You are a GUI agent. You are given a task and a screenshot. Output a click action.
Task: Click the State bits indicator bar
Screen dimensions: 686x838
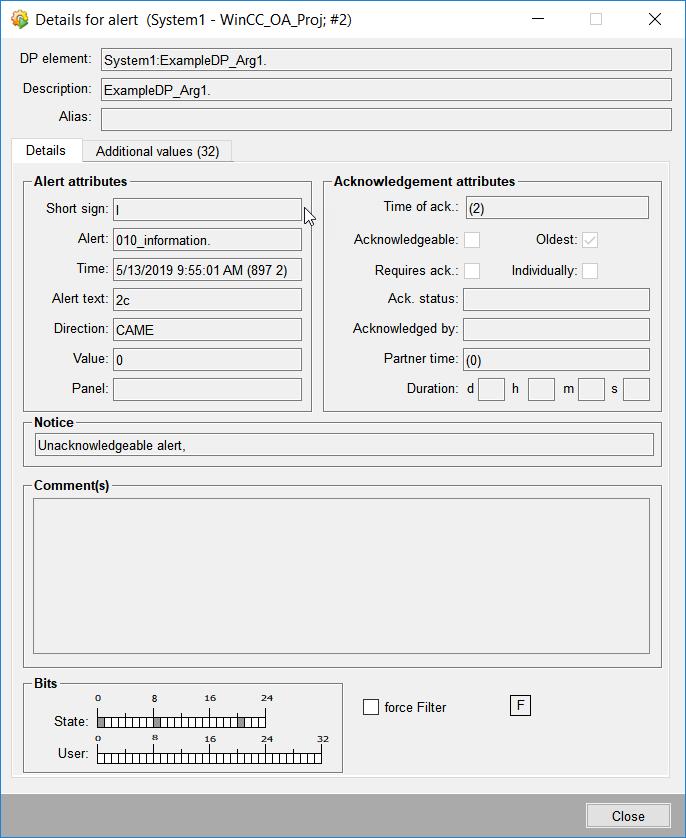pyautogui.click(x=181, y=721)
